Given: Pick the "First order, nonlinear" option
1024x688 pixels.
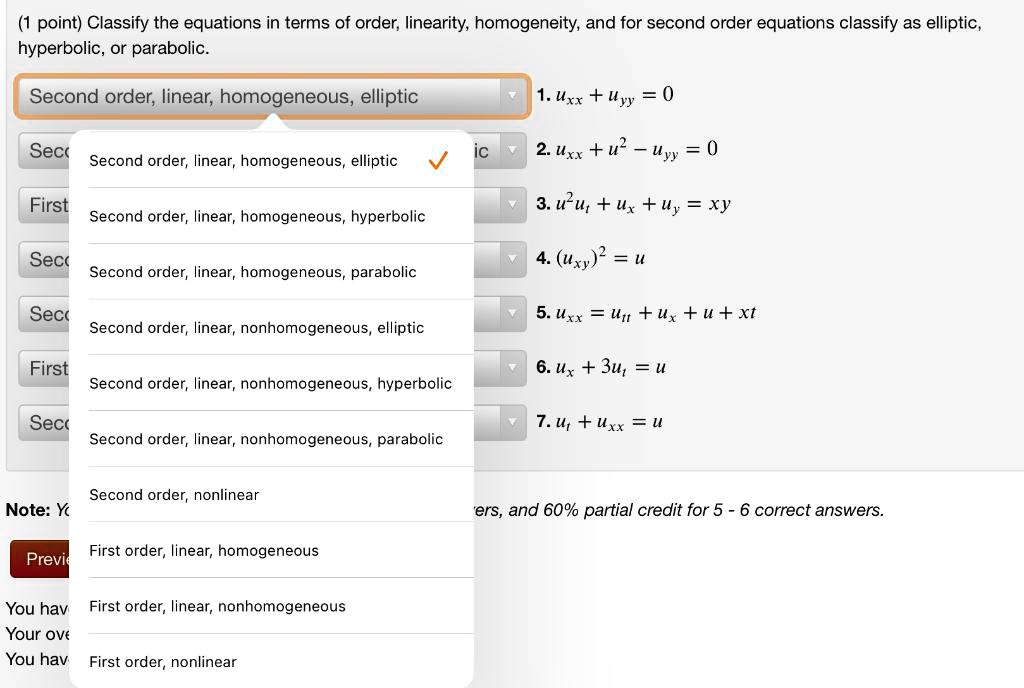Looking at the screenshot, I should (162, 661).
